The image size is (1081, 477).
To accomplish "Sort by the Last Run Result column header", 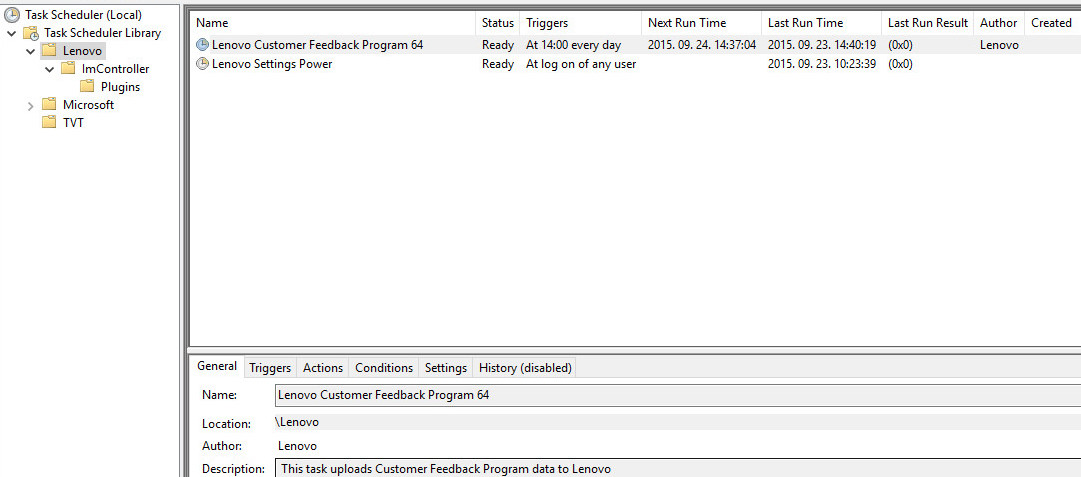I will point(928,23).
